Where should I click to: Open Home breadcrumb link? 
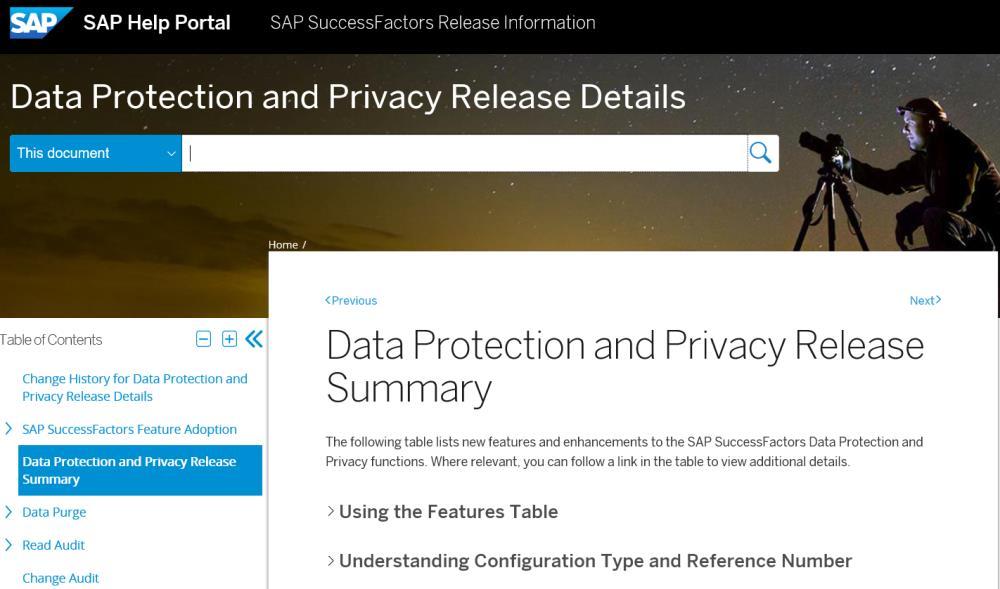click(x=283, y=245)
